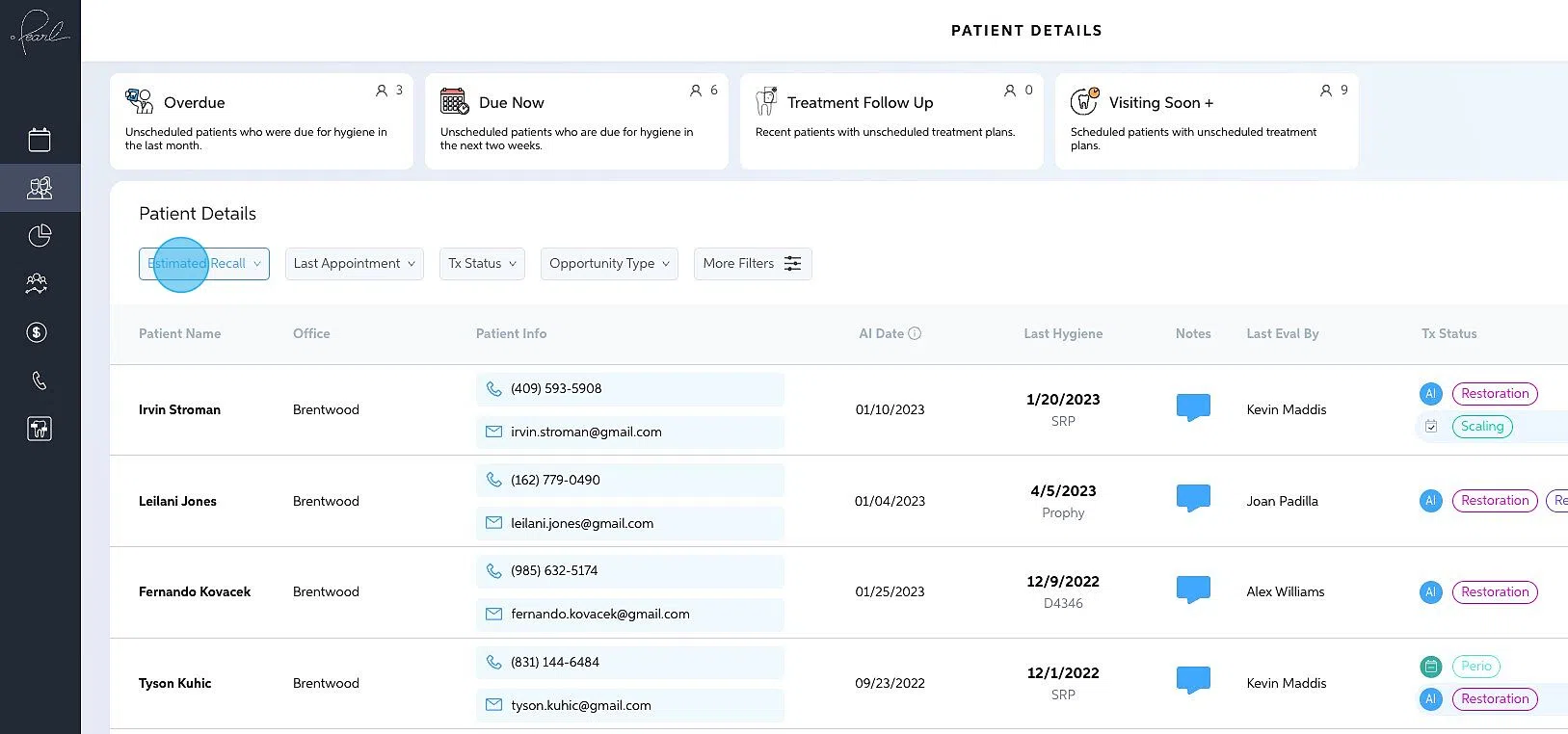
Task: Click Restoration tag for Leilani Jones
Action: (x=1495, y=501)
